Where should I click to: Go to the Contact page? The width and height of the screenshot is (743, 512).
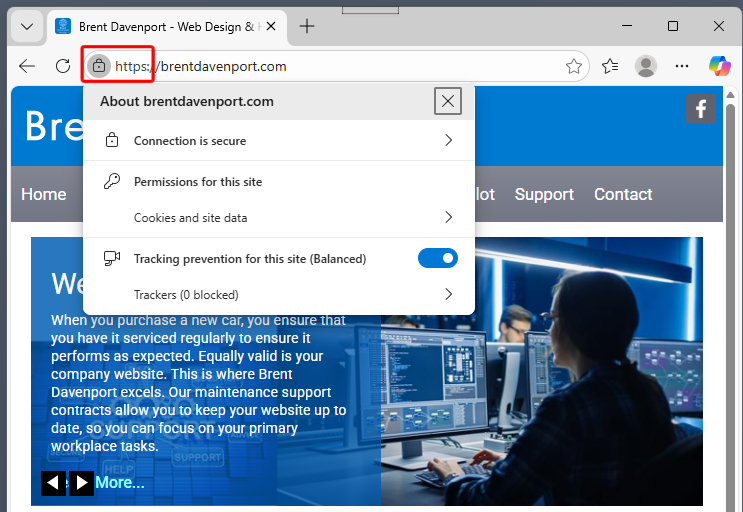(623, 194)
